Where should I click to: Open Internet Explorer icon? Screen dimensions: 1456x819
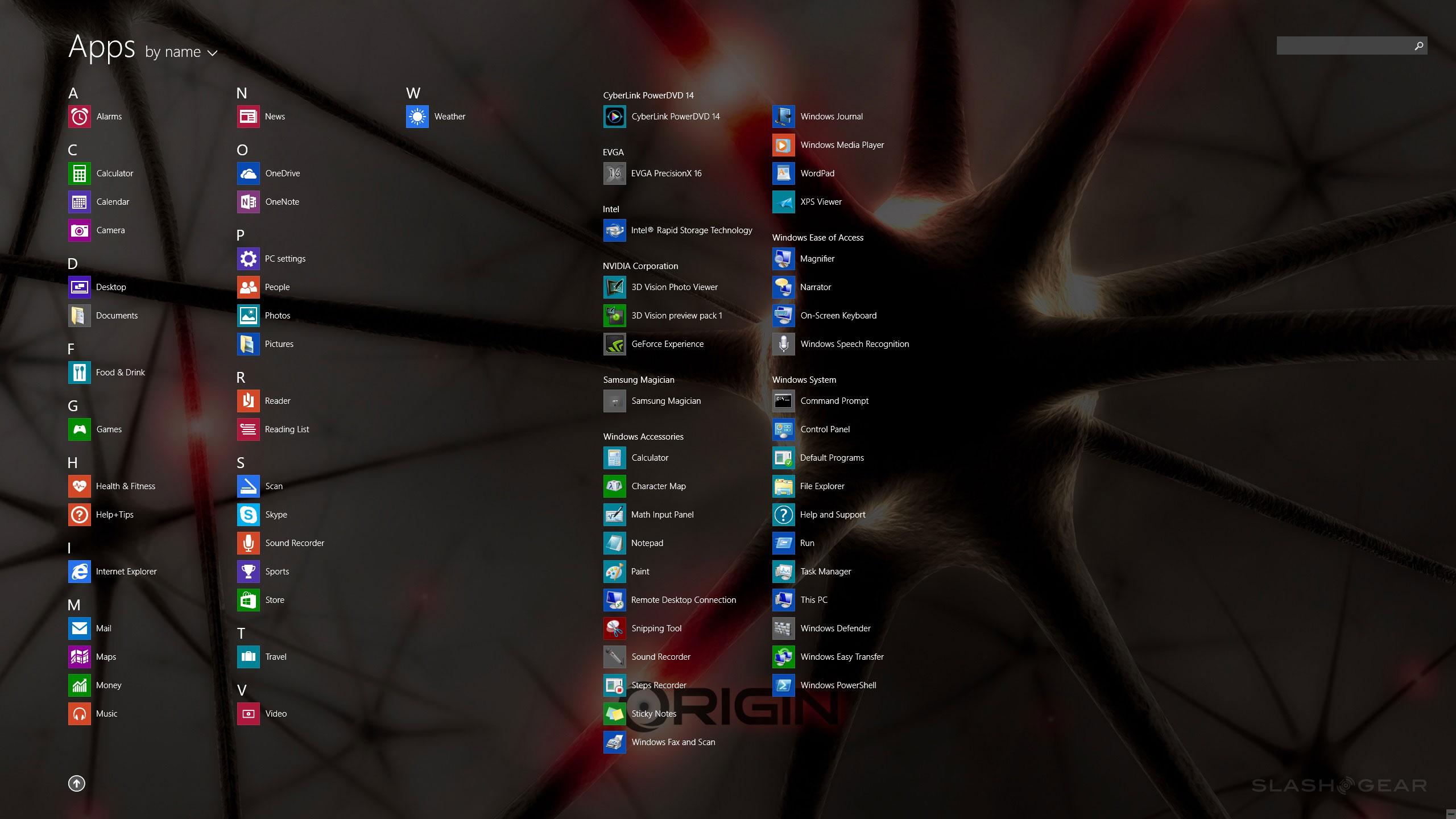click(x=80, y=572)
